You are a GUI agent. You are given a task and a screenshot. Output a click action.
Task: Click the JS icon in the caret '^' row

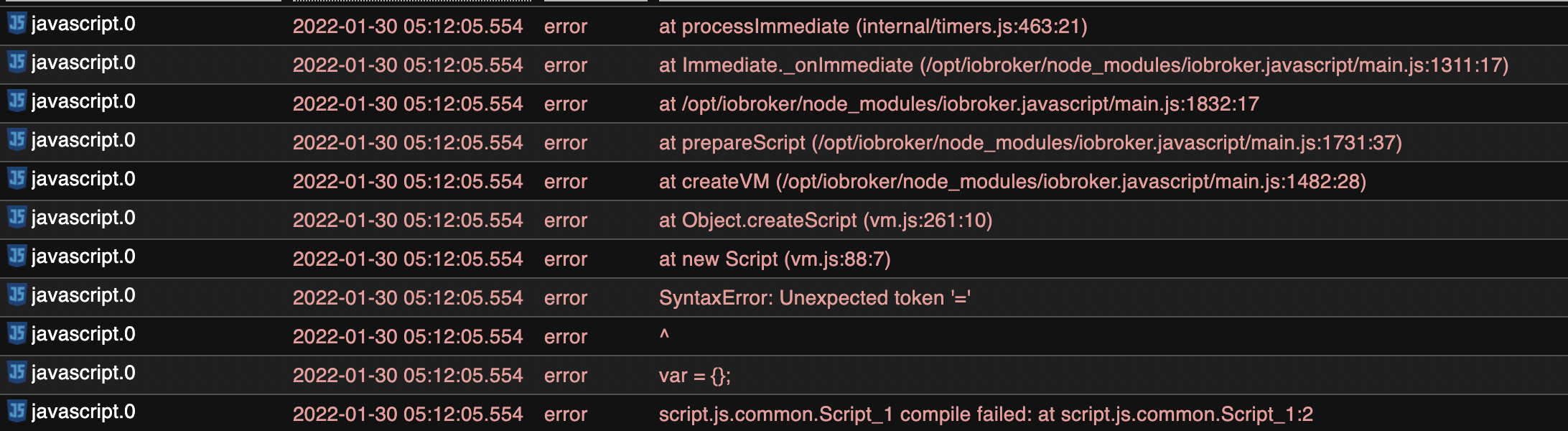click(17, 334)
